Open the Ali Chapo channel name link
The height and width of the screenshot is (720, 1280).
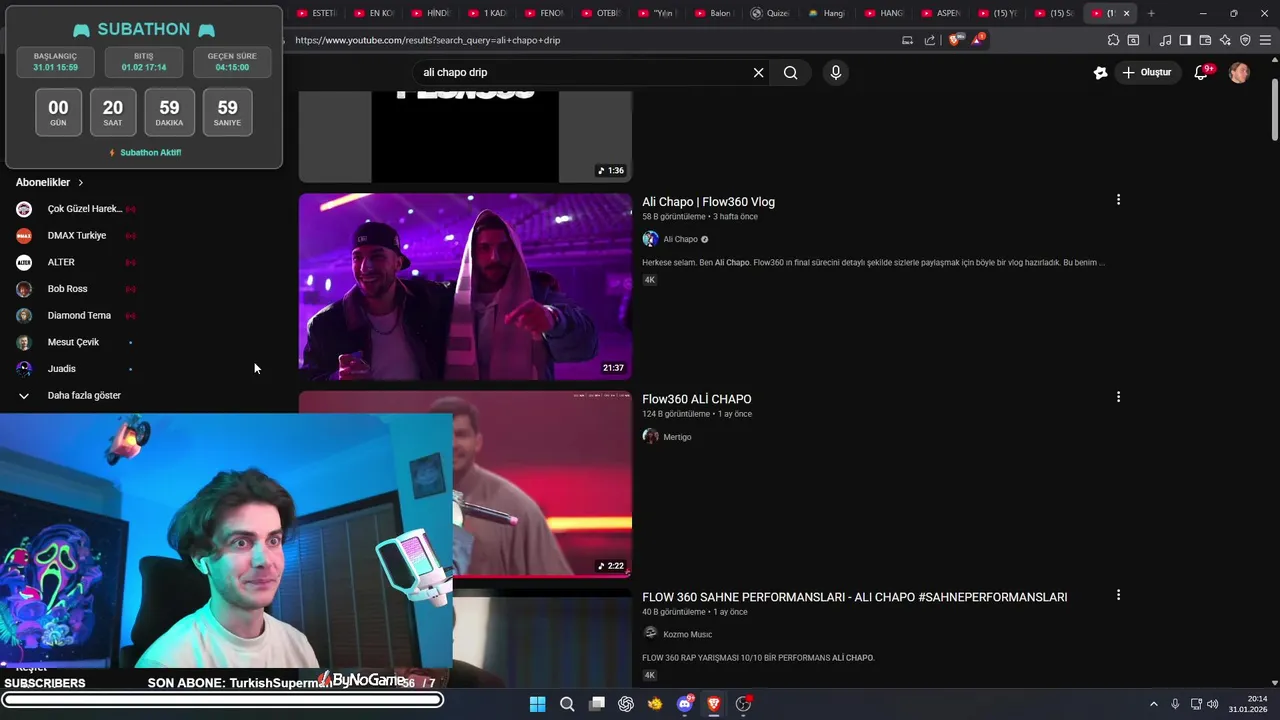(x=680, y=239)
